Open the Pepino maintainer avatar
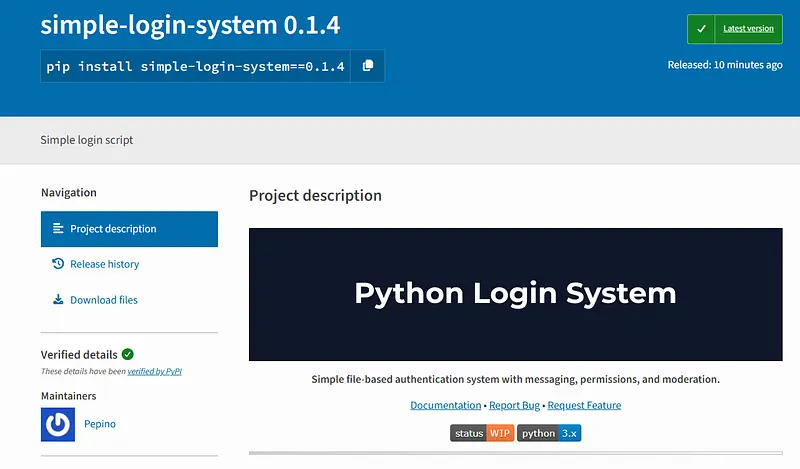The image size is (800, 469). click(58, 424)
